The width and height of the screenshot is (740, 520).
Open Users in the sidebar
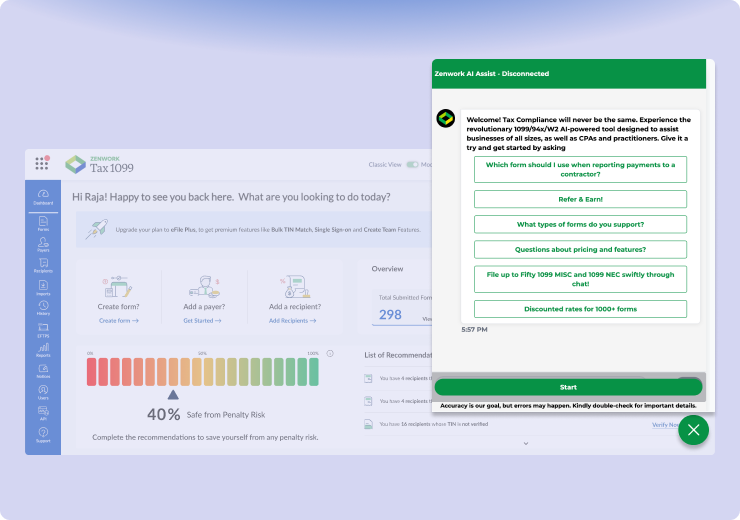point(43,393)
